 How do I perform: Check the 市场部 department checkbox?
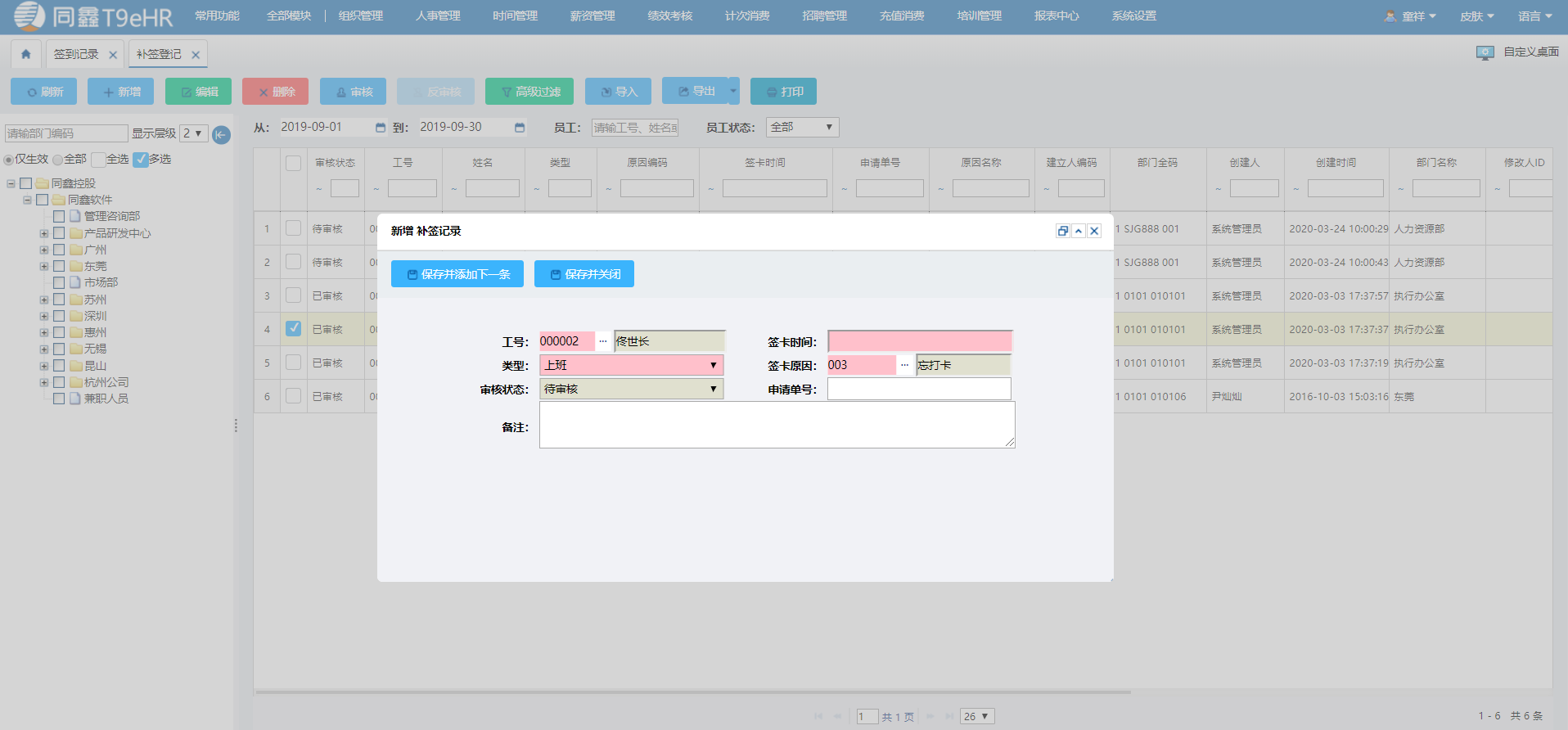coord(59,282)
